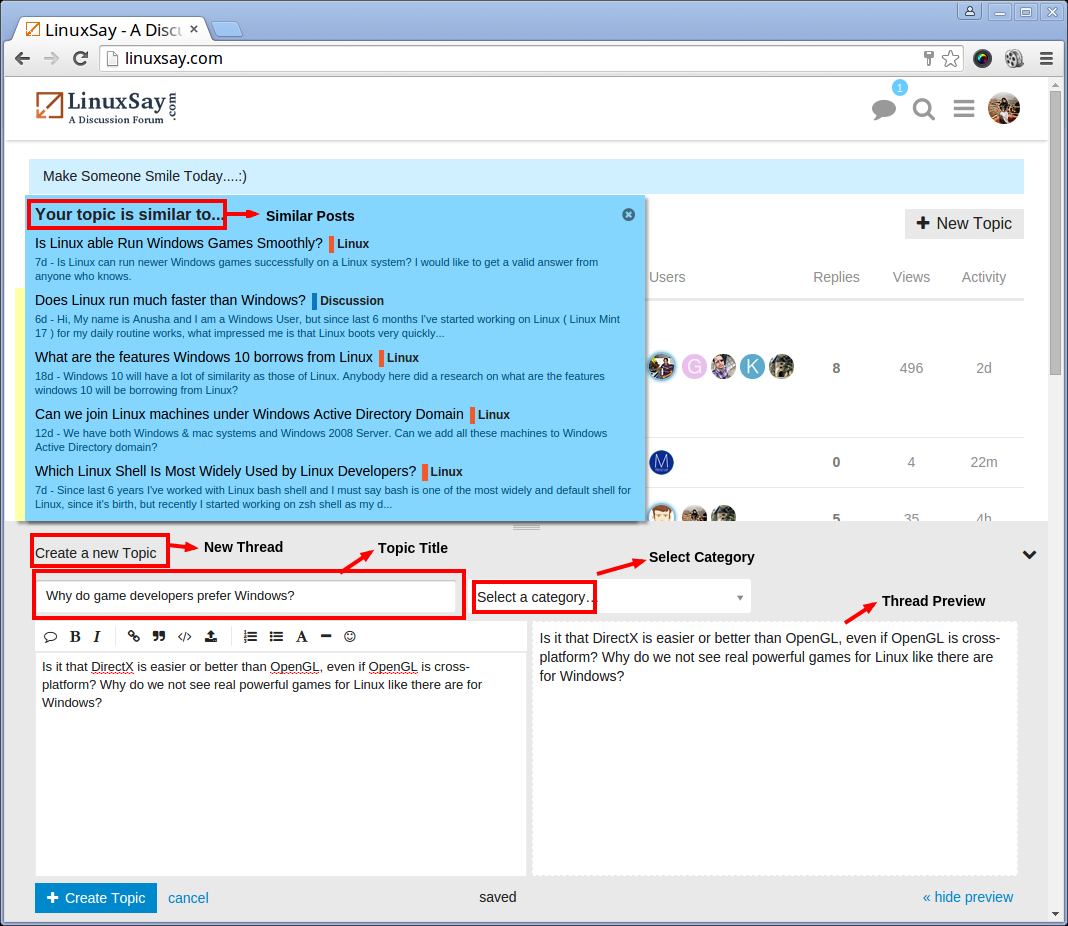Insert a hyperlink using the link icon

pyautogui.click(x=134, y=637)
